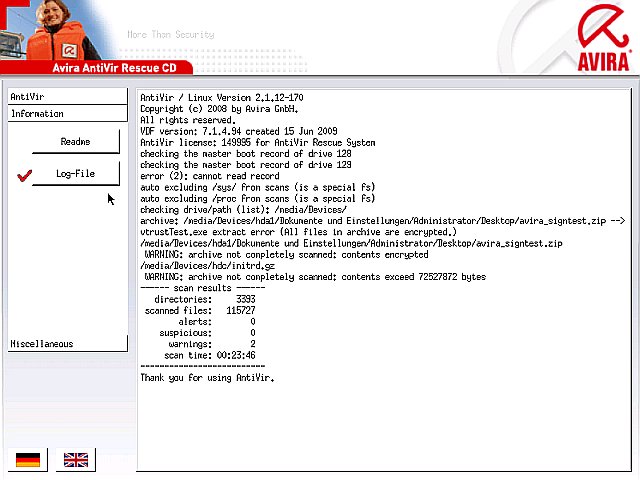Select the 'master boot record of drive 129' line
Screen dimensions: 640x480
click(246, 165)
